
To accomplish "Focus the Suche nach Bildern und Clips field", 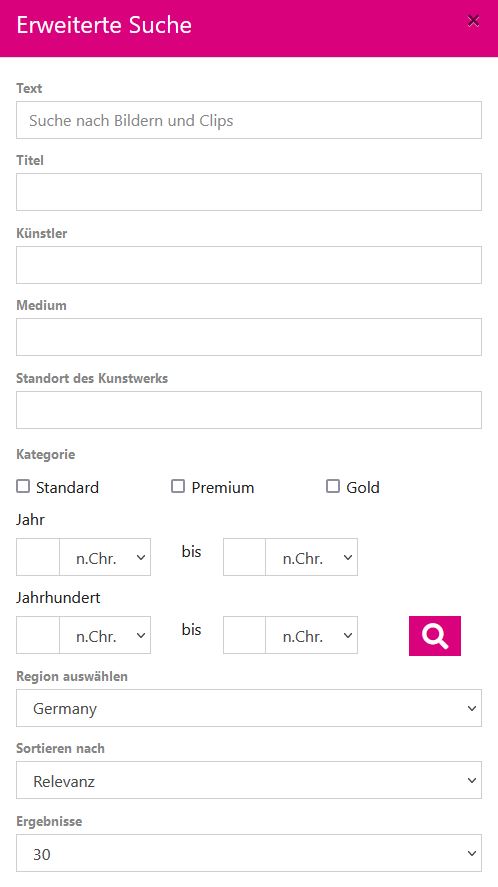I will click(249, 120).
